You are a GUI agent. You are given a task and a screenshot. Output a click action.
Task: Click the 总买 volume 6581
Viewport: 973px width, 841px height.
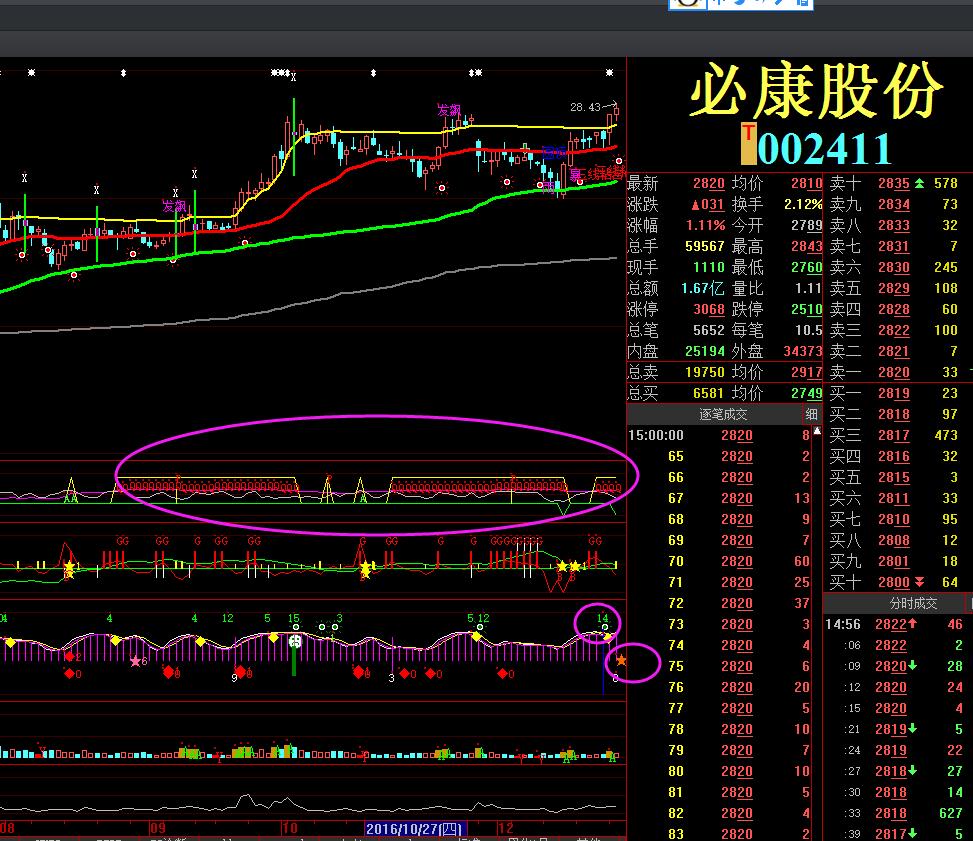click(709, 394)
